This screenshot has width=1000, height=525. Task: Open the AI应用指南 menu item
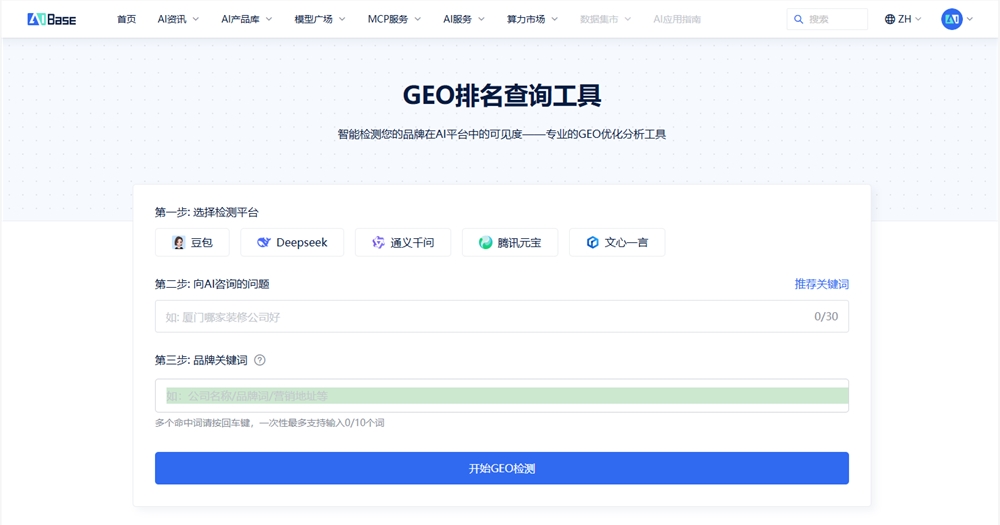(x=677, y=19)
